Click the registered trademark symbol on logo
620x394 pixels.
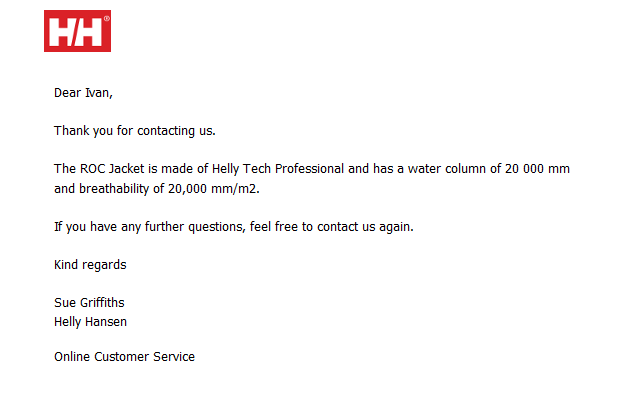[x=106, y=18]
